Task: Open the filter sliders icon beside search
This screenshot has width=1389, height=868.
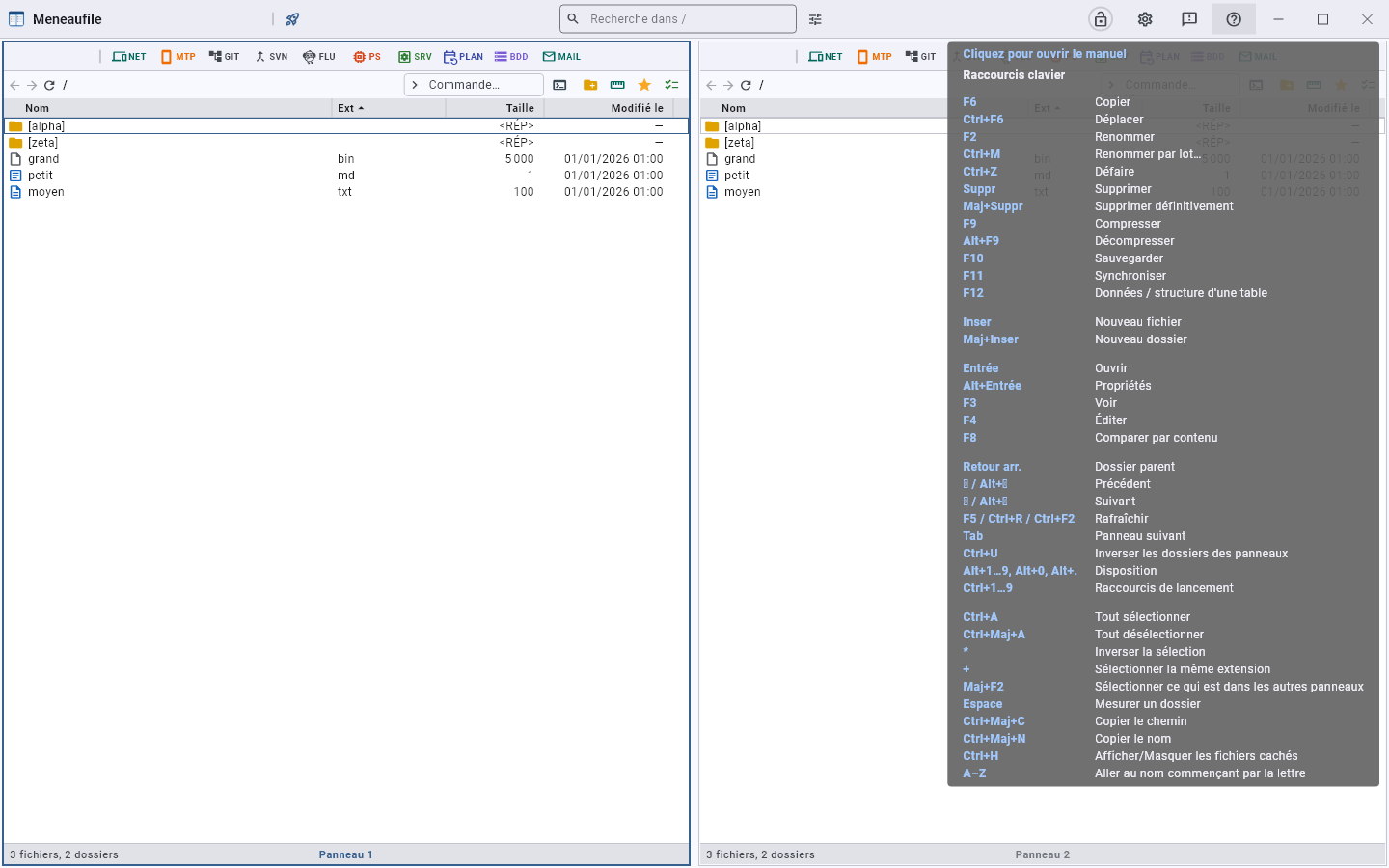Action: tap(815, 19)
